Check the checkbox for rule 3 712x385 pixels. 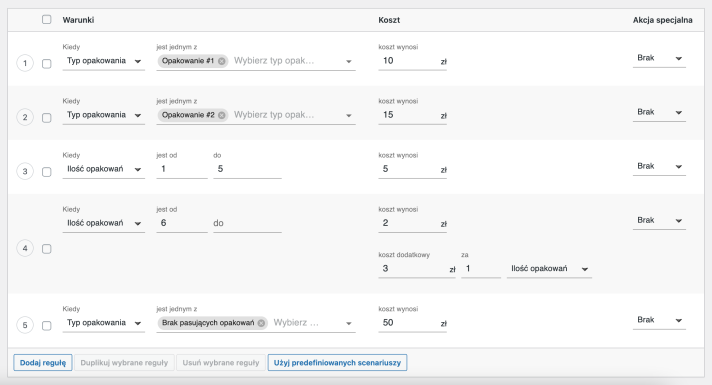[x=47, y=172]
